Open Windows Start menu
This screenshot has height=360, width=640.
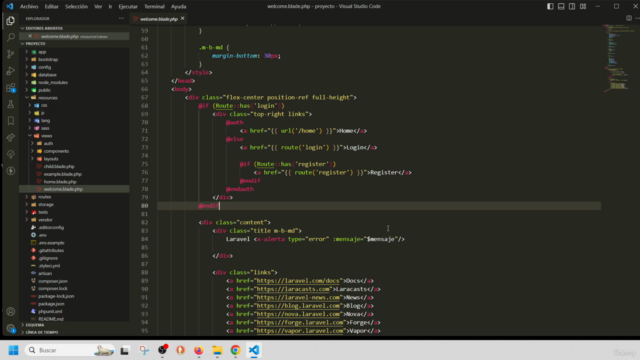point(13,350)
